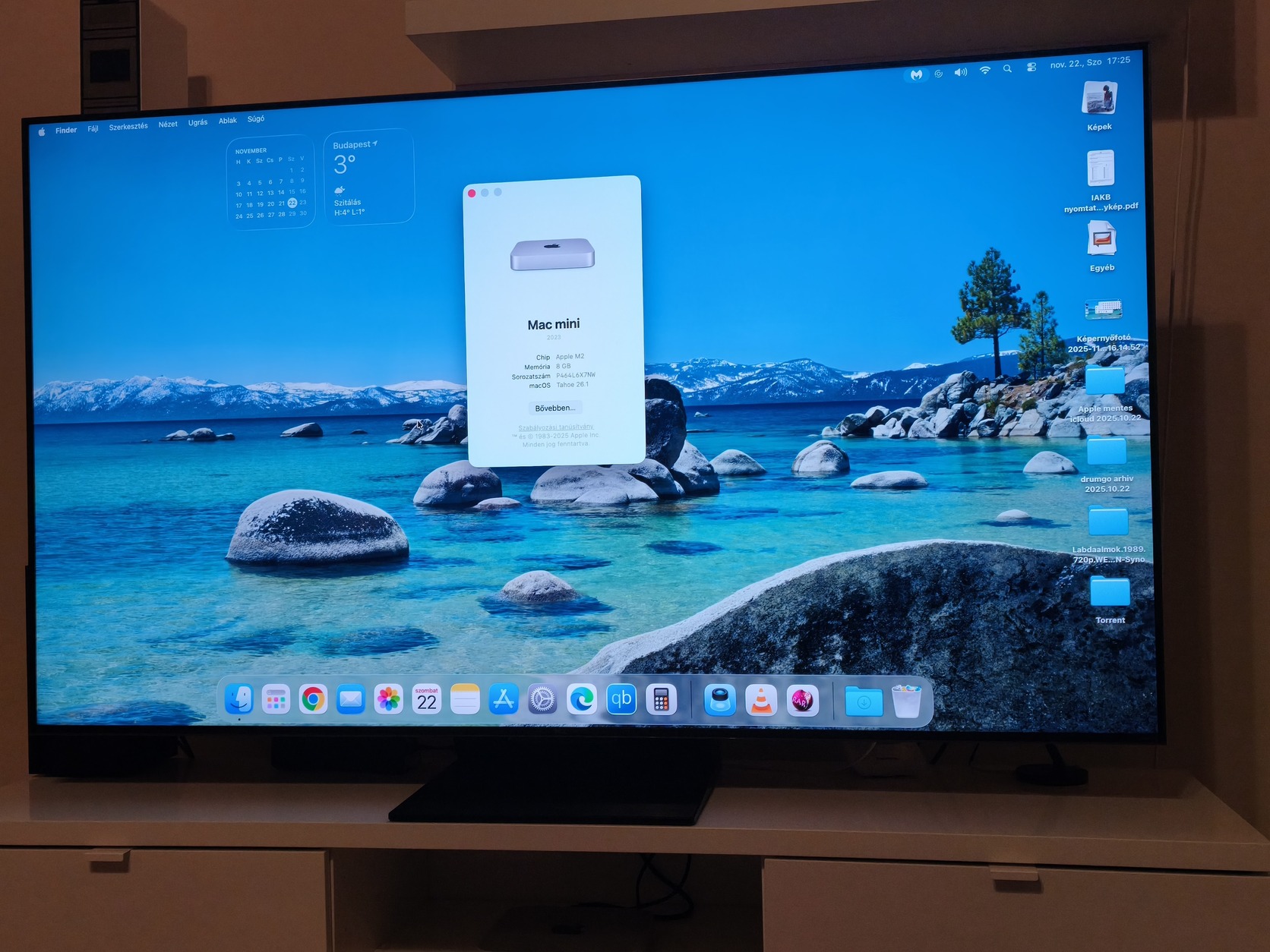The width and height of the screenshot is (1270, 952).
Task: Open the Ablak menu
Action: 228,120
